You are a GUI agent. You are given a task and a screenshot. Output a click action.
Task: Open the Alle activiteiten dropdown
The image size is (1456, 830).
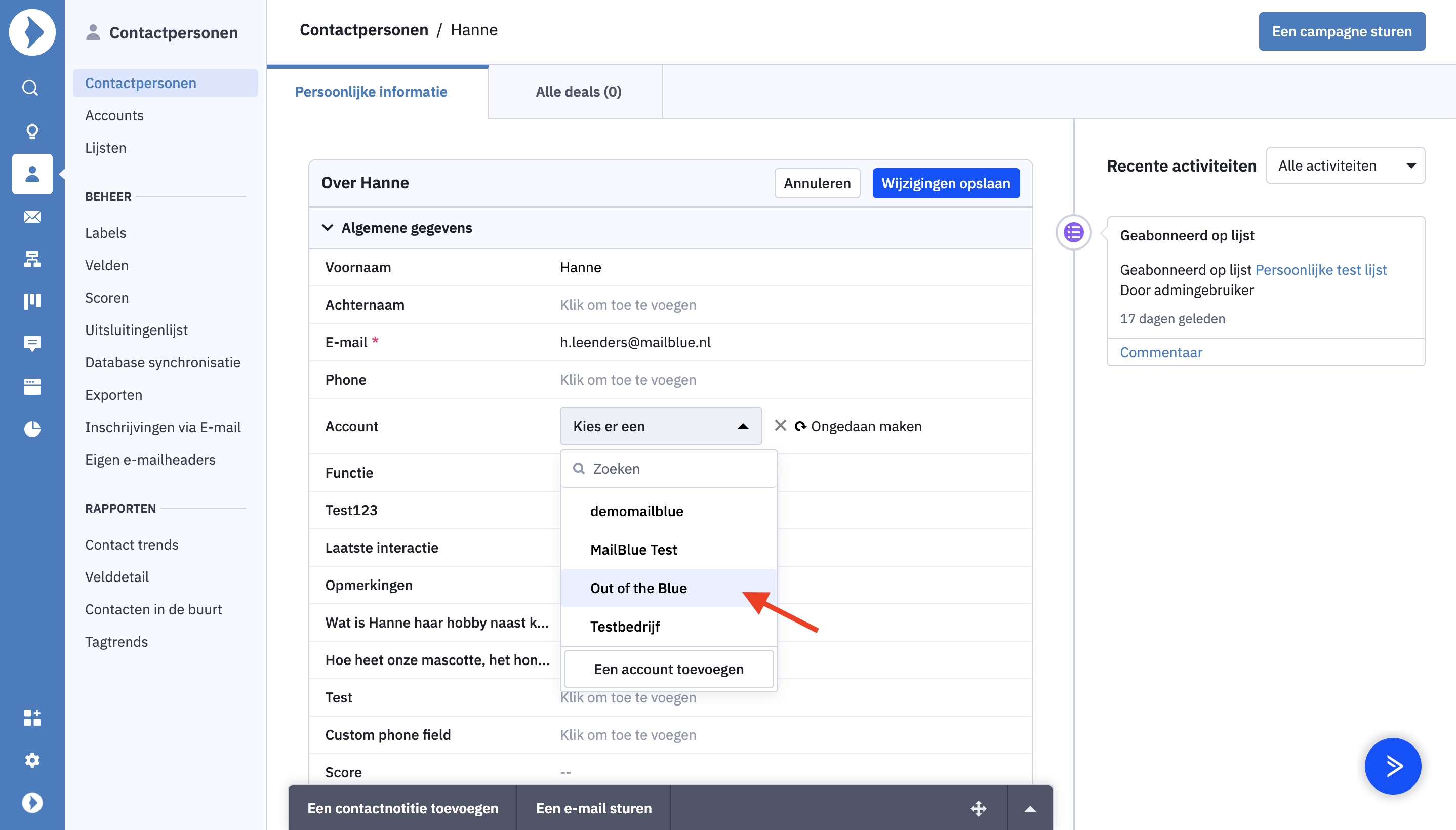[1345, 166]
